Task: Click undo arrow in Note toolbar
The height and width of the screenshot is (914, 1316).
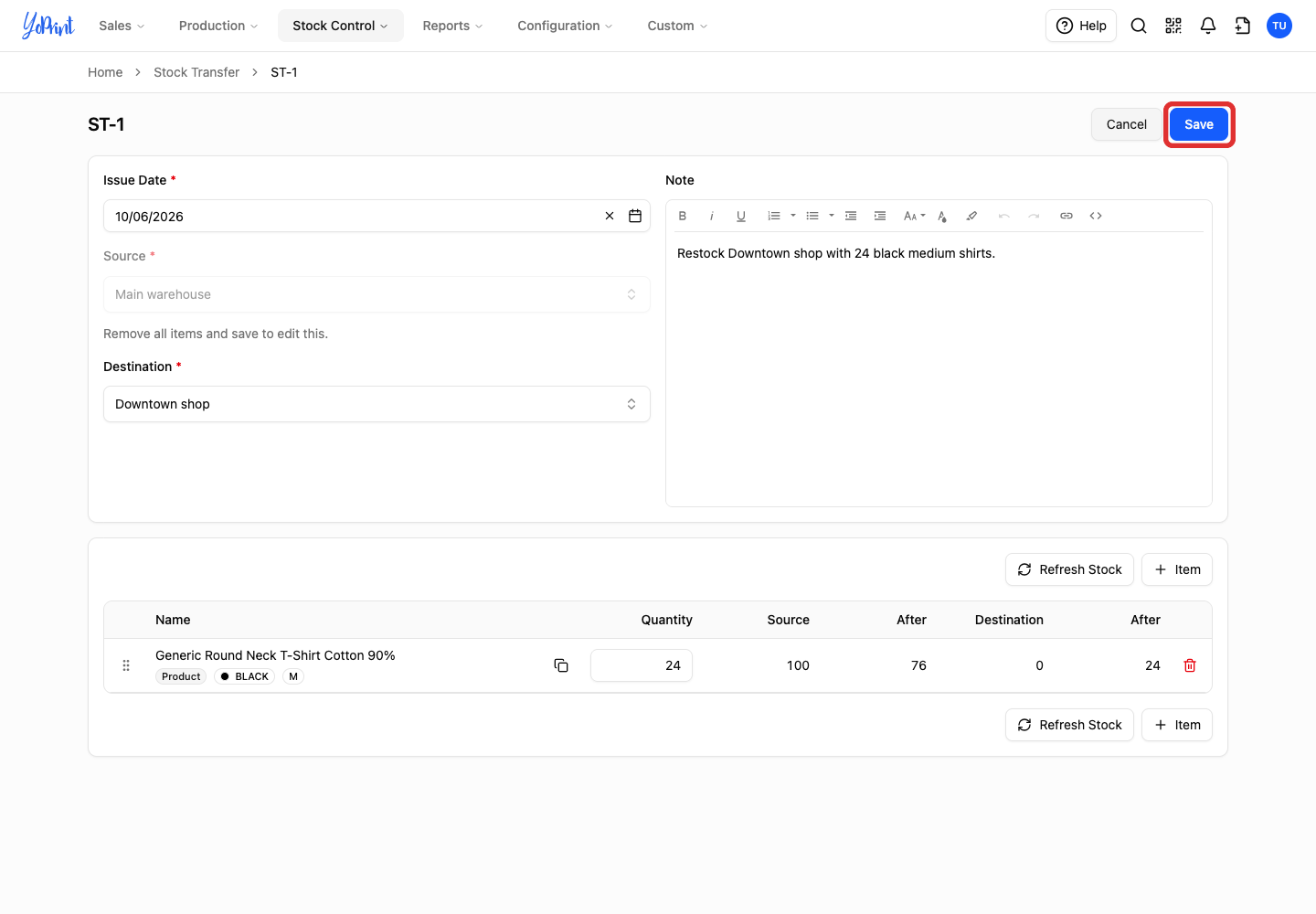Action: pyautogui.click(x=1004, y=216)
